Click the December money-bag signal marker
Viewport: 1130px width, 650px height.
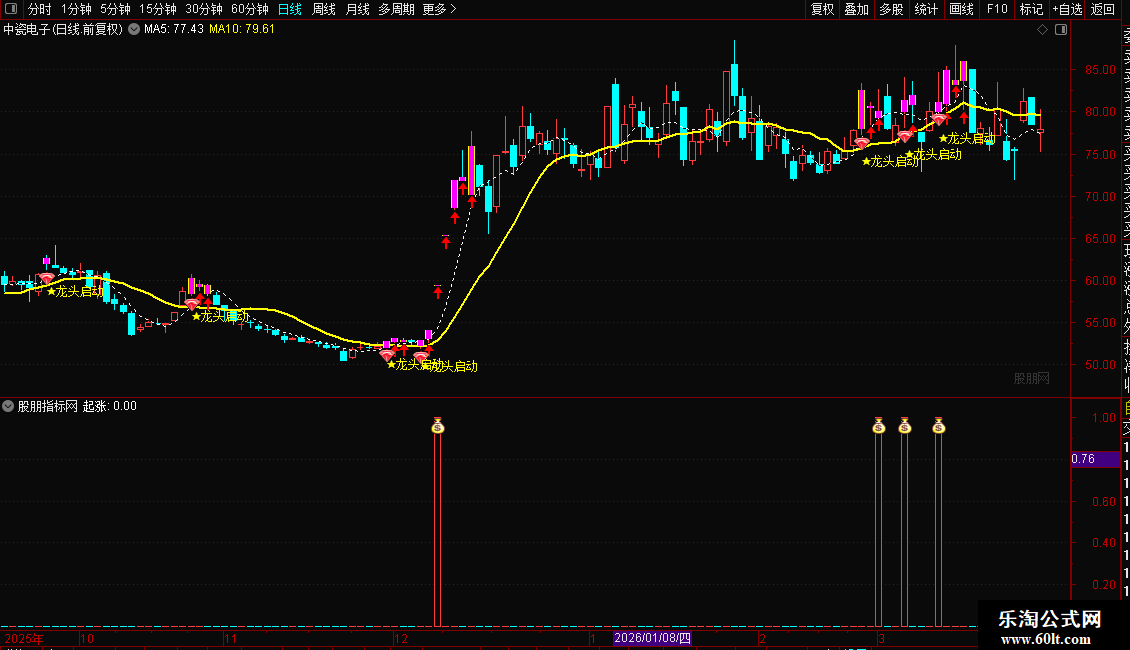click(437, 426)
